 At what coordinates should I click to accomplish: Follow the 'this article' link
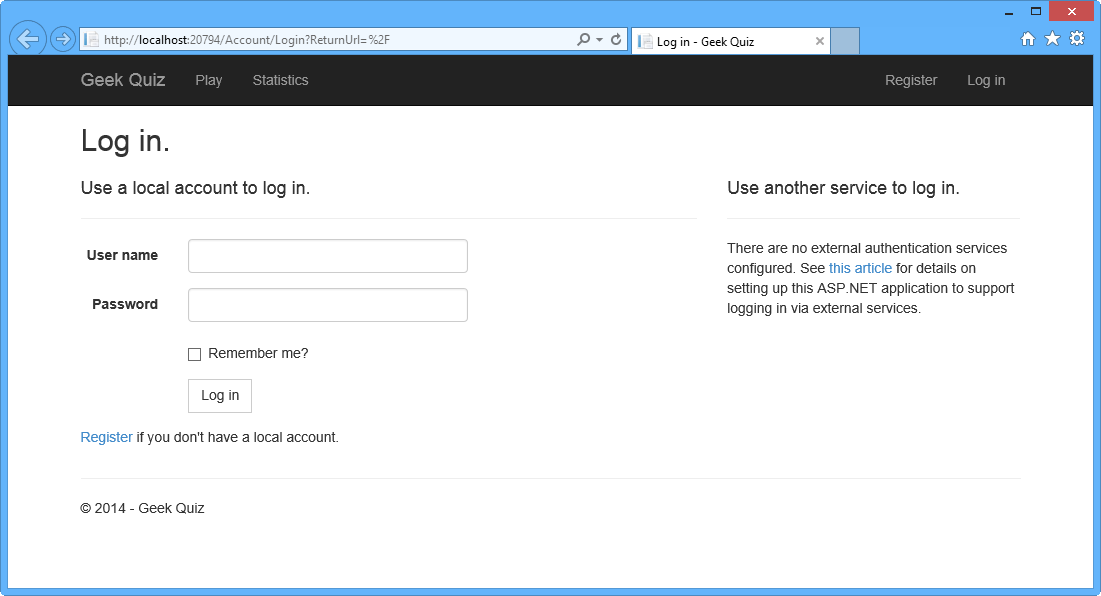pyautogui.click(x=860, y=268)
